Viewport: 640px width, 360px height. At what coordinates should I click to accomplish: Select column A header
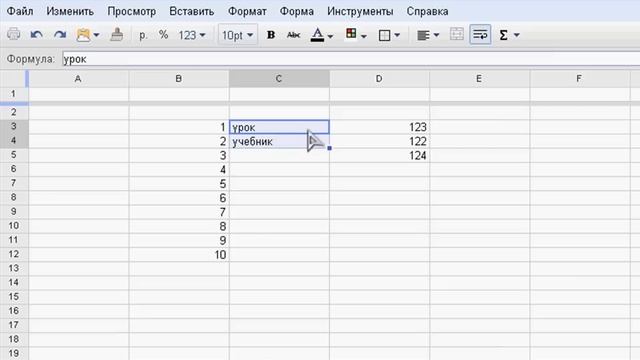click(x=78, y=79)
